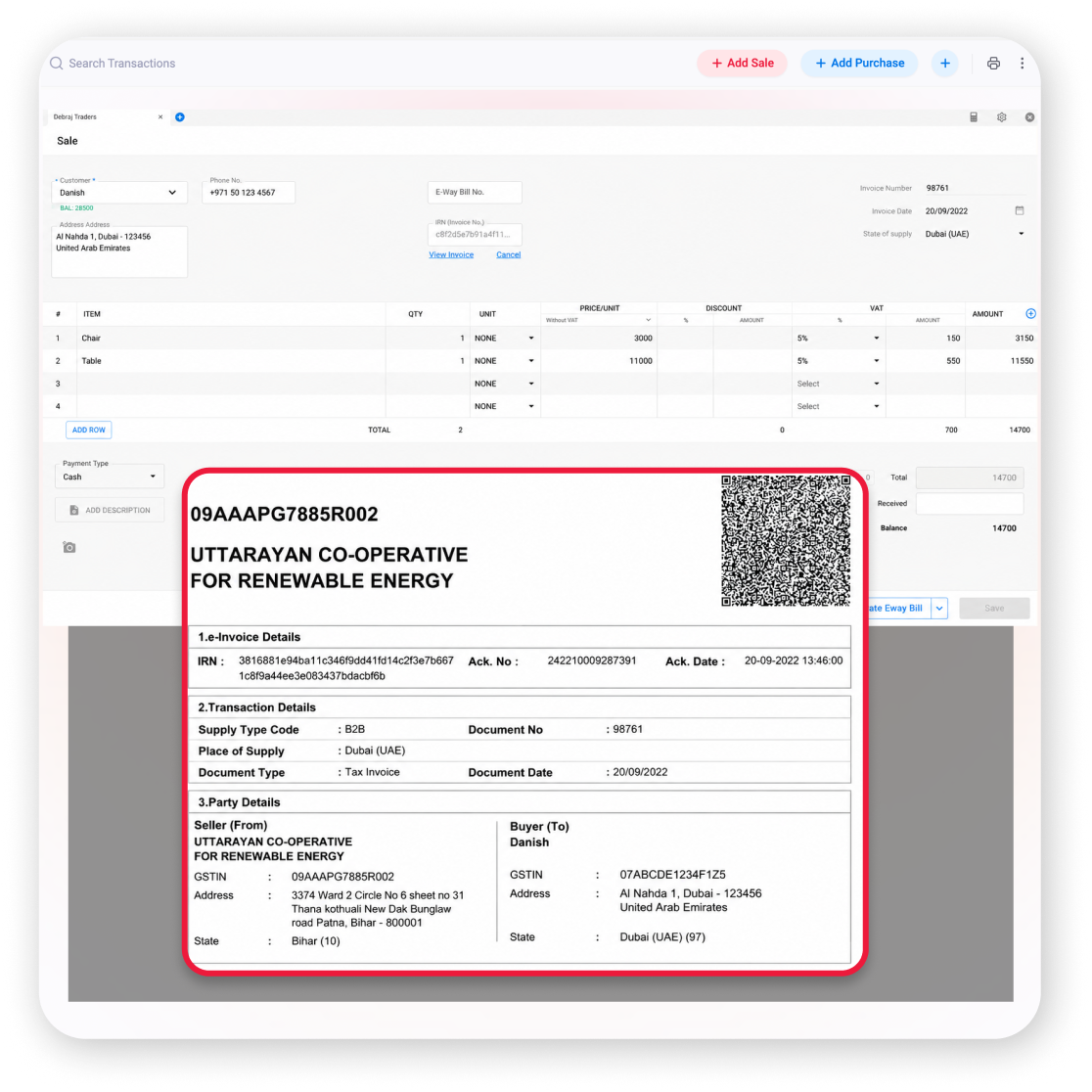The width and height of the screenshot is (1092, 1092).
Task: Click the camera attach image icon
Action: [x=68, y=547]
